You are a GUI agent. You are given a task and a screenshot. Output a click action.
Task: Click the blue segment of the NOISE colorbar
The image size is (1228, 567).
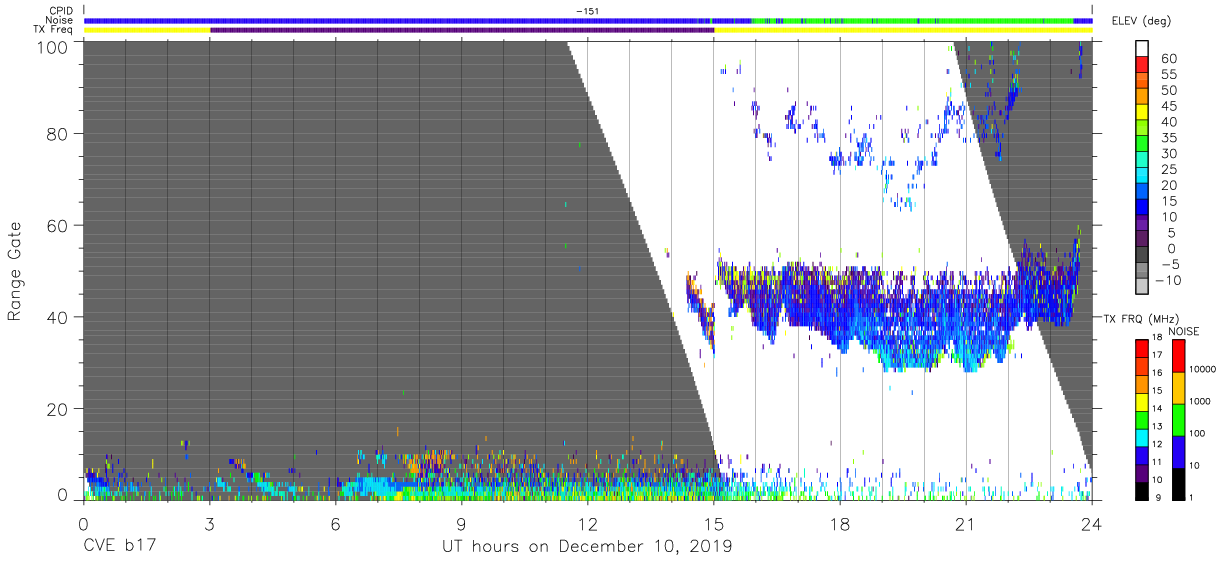tap(1178, 452)
